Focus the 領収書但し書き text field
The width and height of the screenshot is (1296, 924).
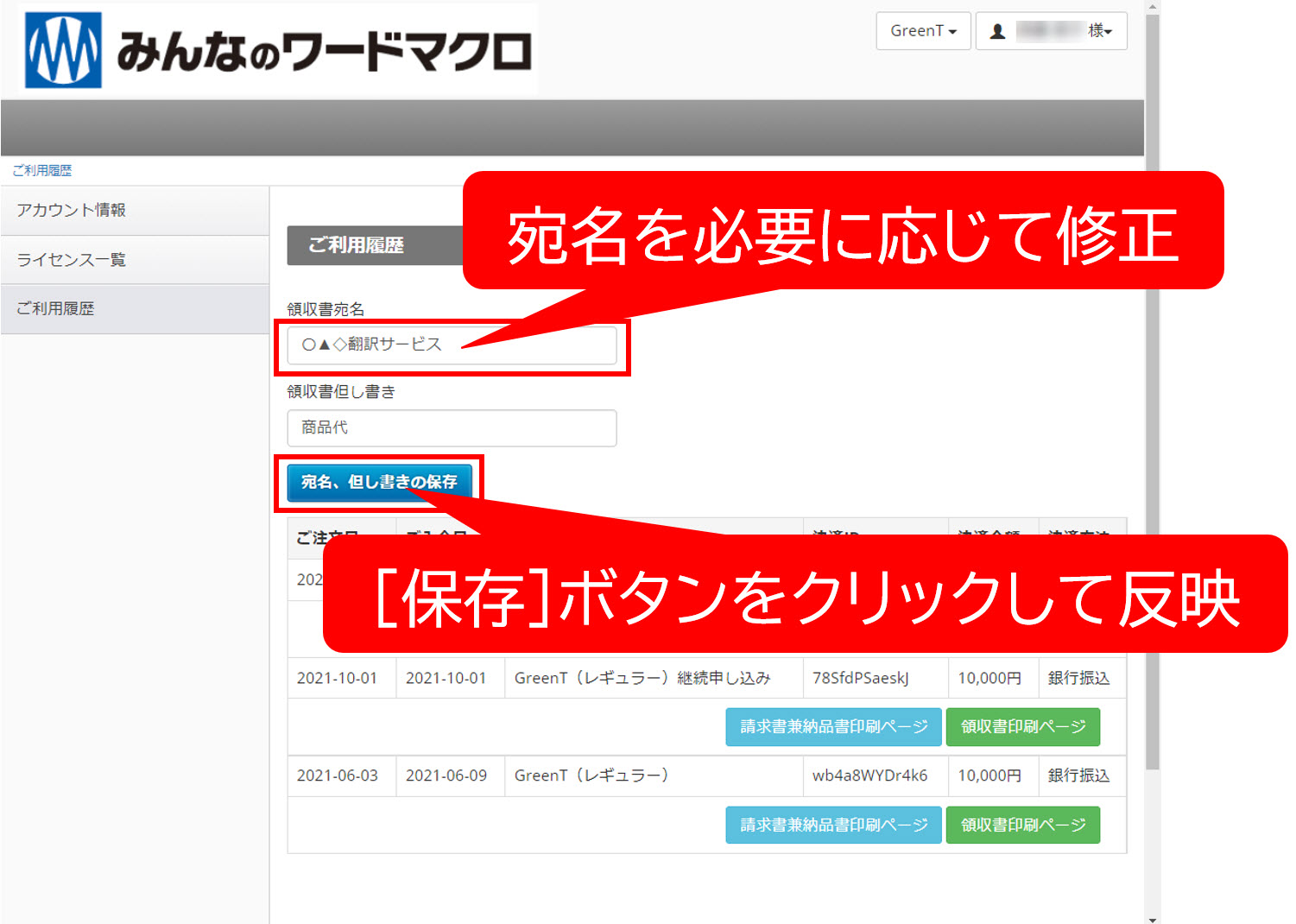pos(452,428)
